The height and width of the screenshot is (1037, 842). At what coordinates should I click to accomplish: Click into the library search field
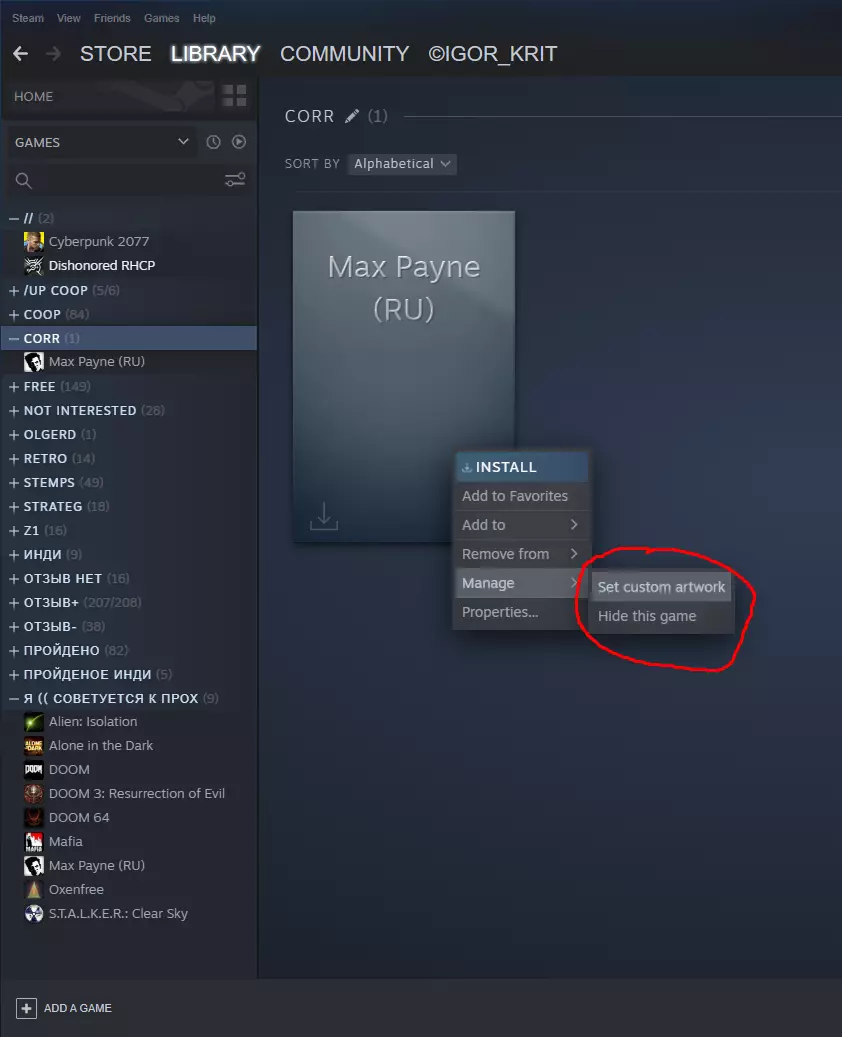(x=127, y=181)
